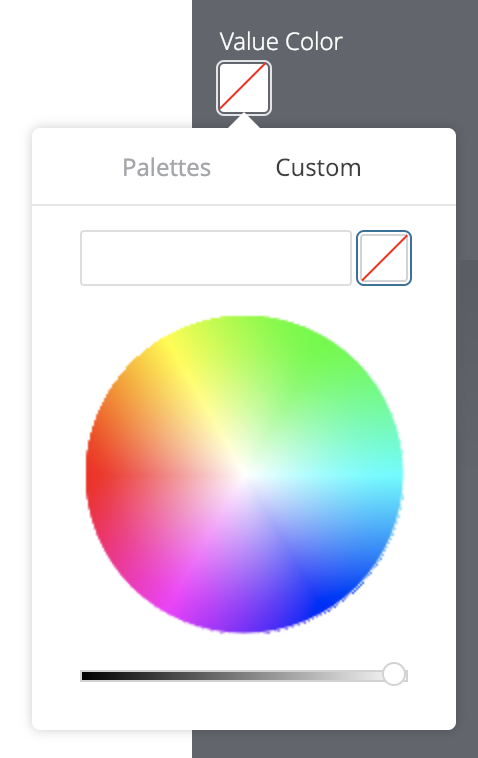Click the Value Color label text
The width and height of the screenshot is (478, 758).
pos(281,42)
